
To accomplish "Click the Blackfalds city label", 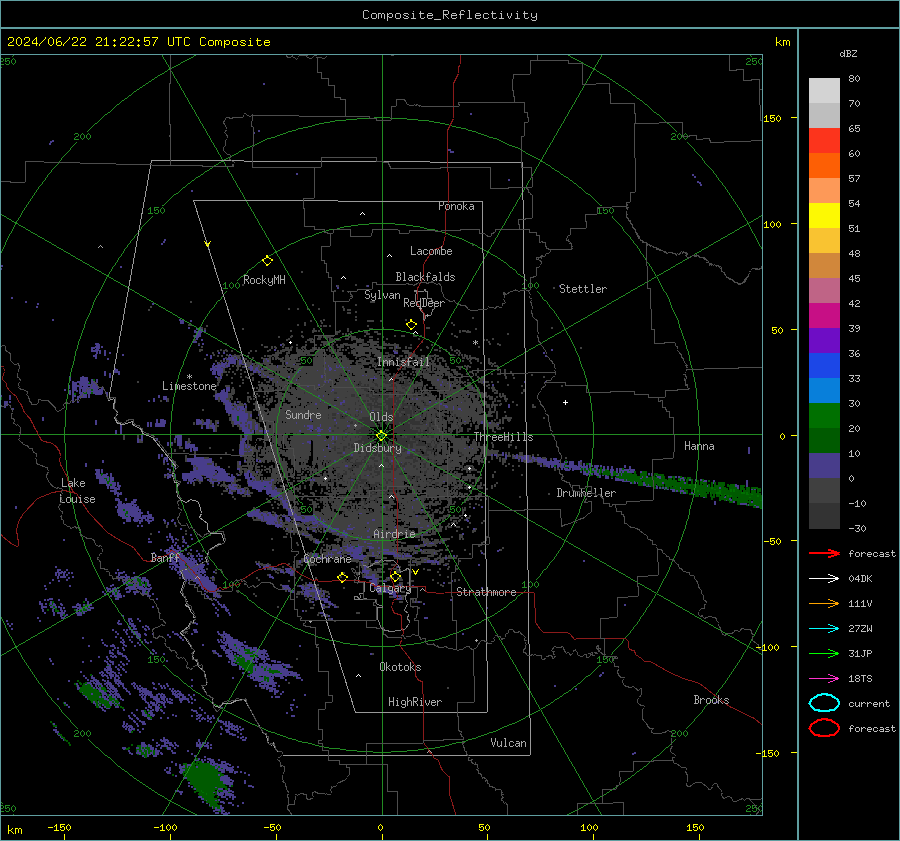I will 425,277.
